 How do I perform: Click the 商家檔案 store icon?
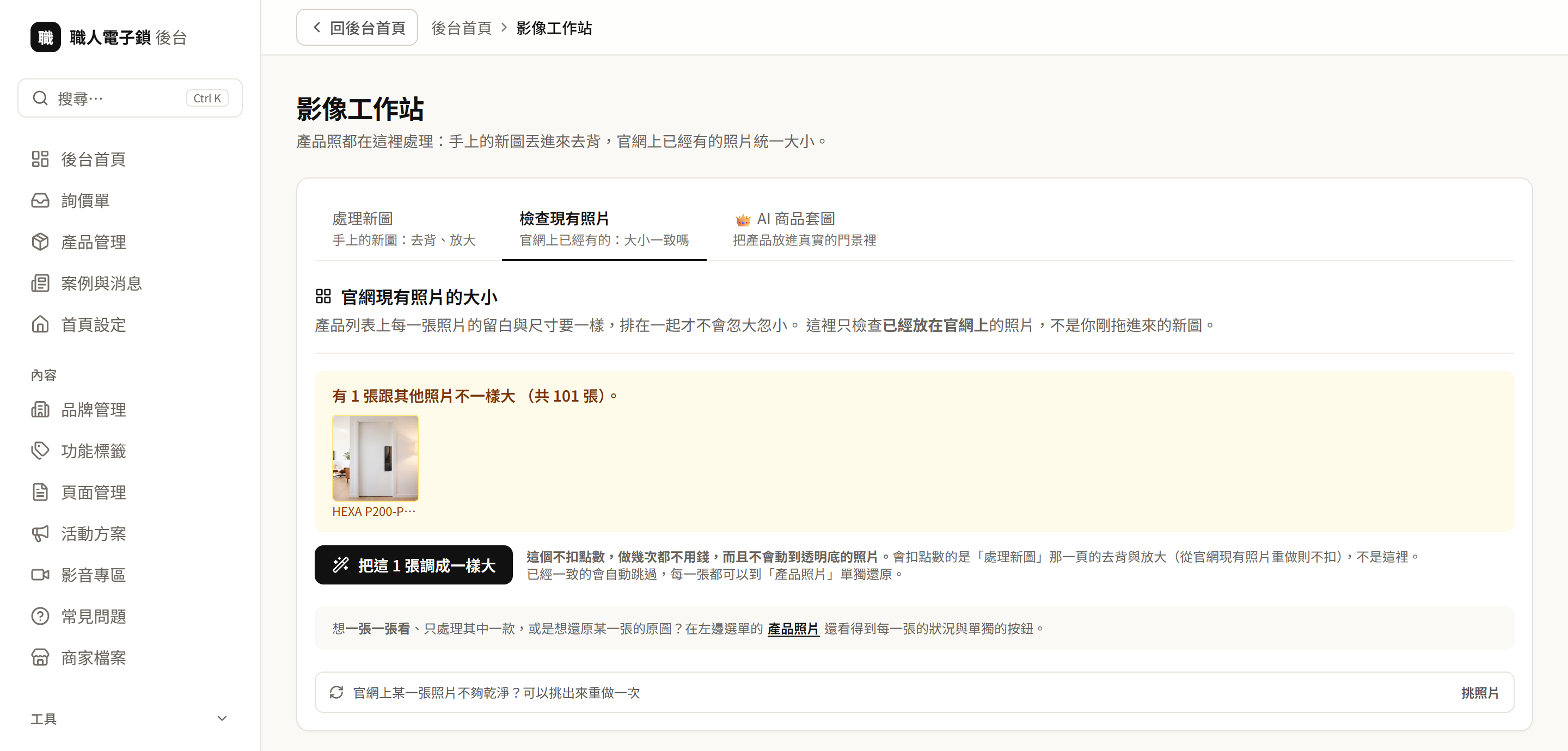point(40,658)
